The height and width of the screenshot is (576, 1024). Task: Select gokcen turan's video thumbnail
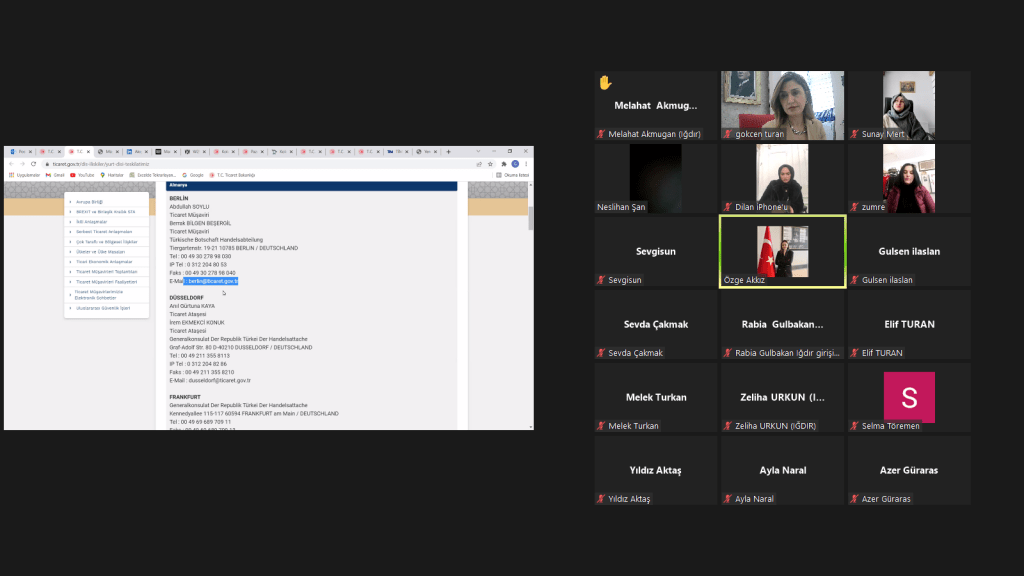click(782, 105)
